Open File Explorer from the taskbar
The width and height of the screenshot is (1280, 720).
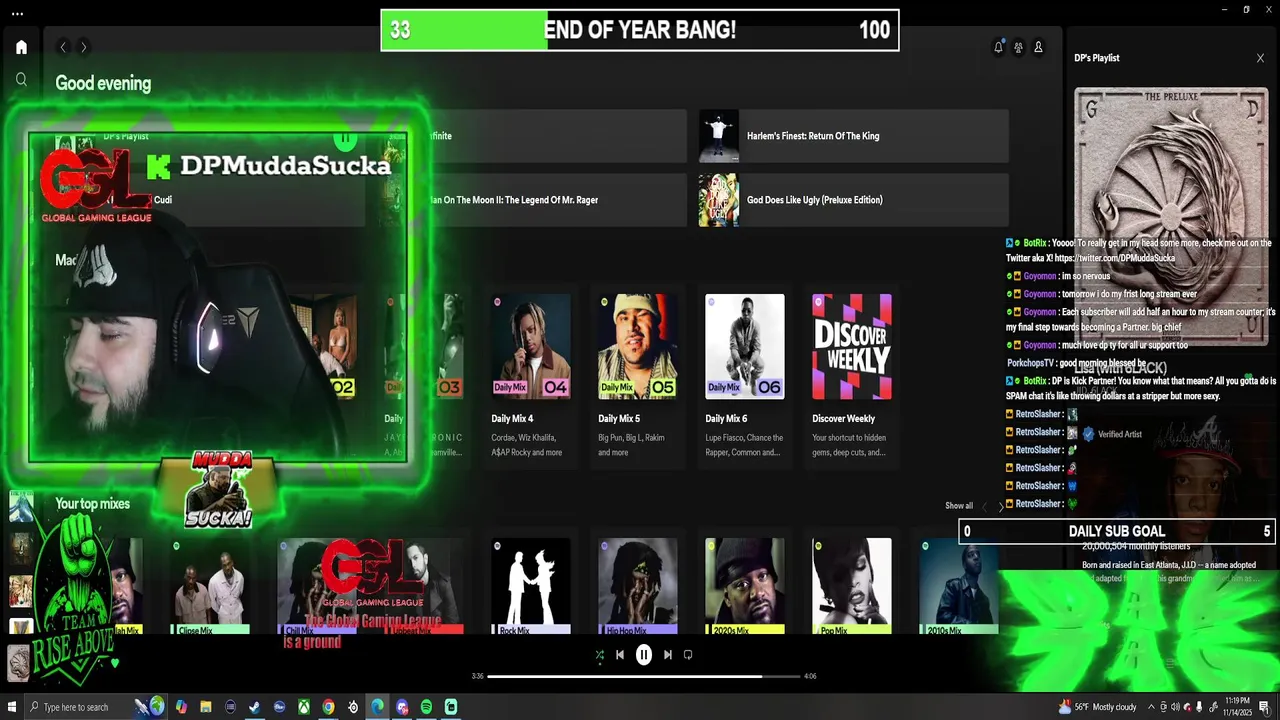click(x=206, y=707)
